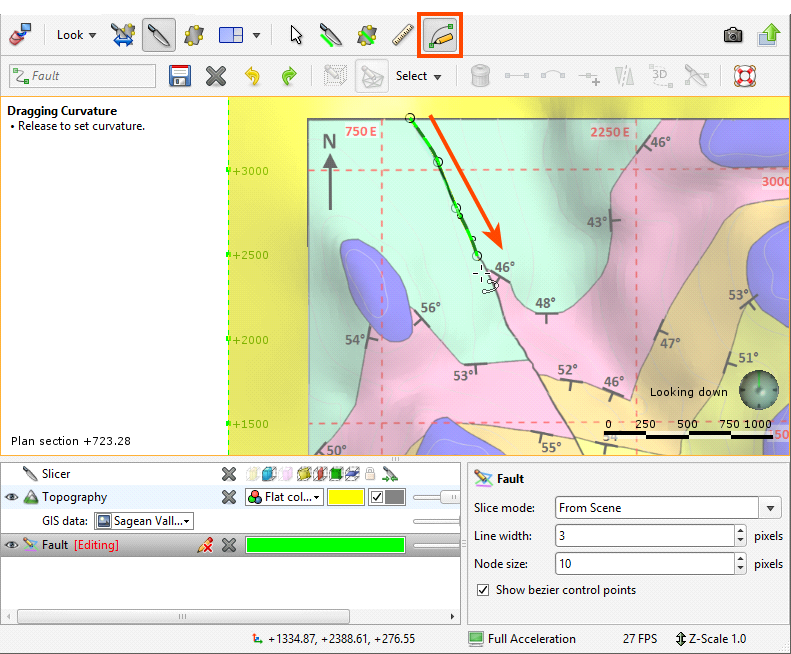791x654 pixels.
Task: Cancel editing with toolbar X icon
Action: (216, 76)
